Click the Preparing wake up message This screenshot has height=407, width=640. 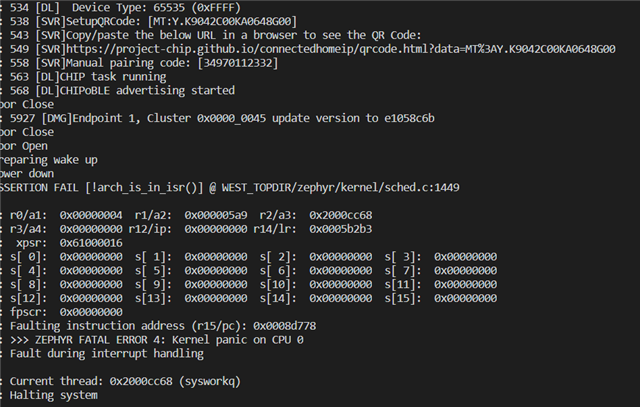[49, 160]
